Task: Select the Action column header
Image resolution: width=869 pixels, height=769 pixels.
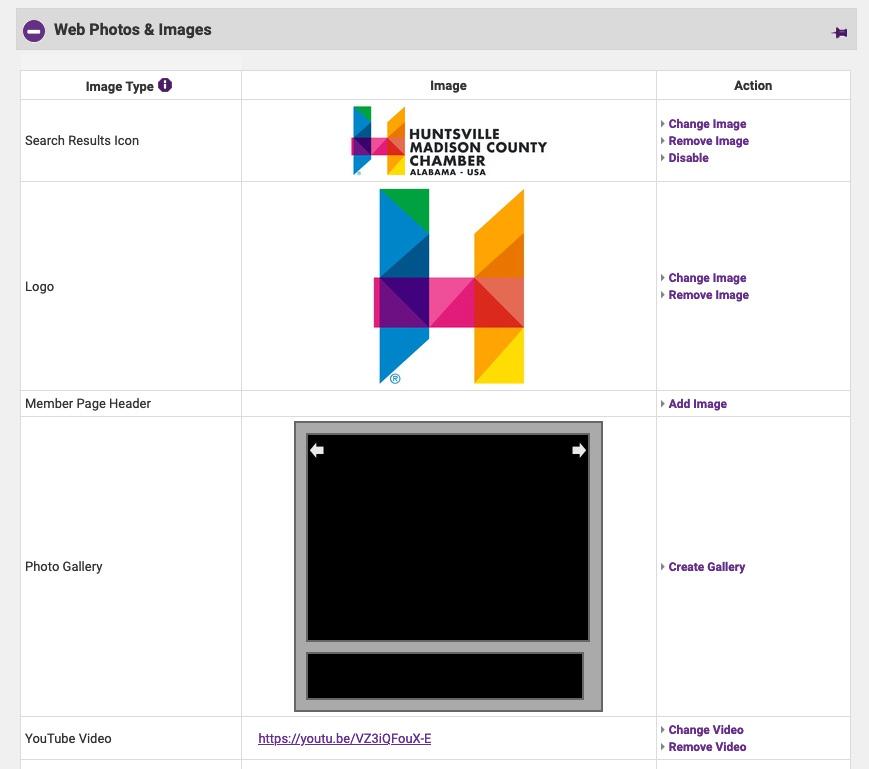Action: click(753, 86)
